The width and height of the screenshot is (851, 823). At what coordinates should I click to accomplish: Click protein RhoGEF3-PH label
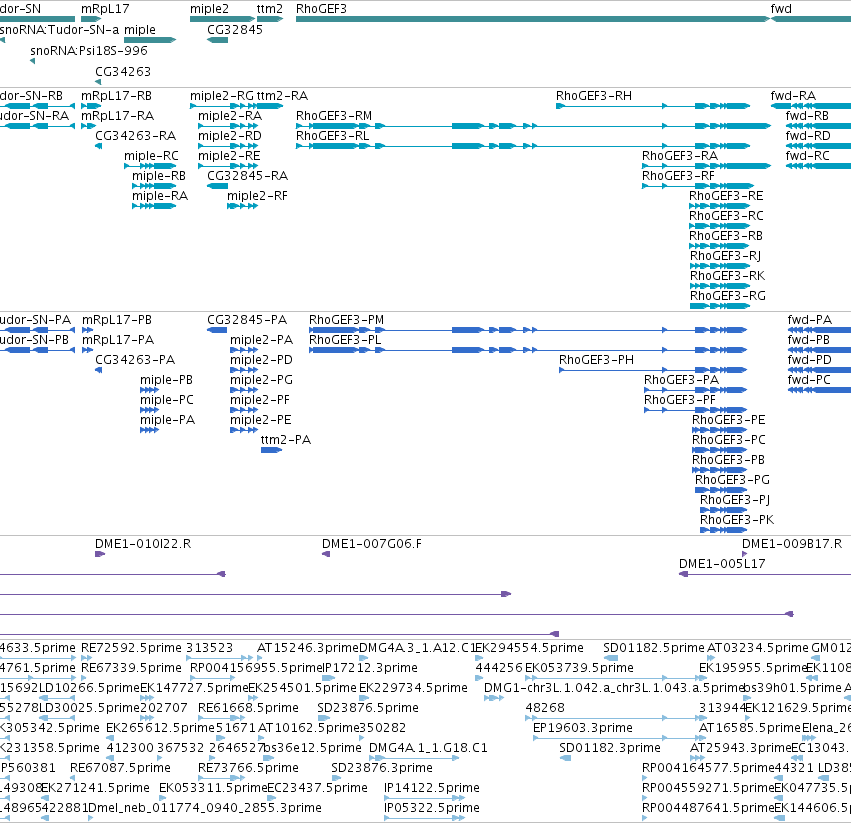pyautogui.click(x=596, y=360)
